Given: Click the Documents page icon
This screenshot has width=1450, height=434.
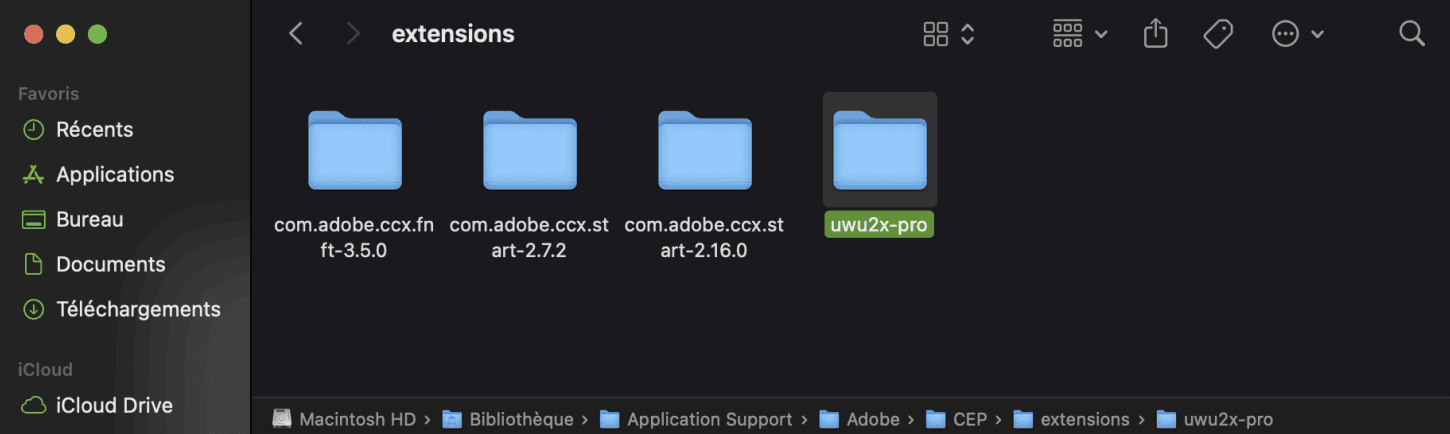Looking at the screenshot, I should (33, 264).
